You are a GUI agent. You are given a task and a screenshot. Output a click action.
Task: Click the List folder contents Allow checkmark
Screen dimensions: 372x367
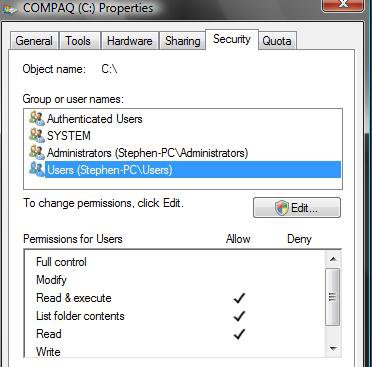click(x=239, y=316)
